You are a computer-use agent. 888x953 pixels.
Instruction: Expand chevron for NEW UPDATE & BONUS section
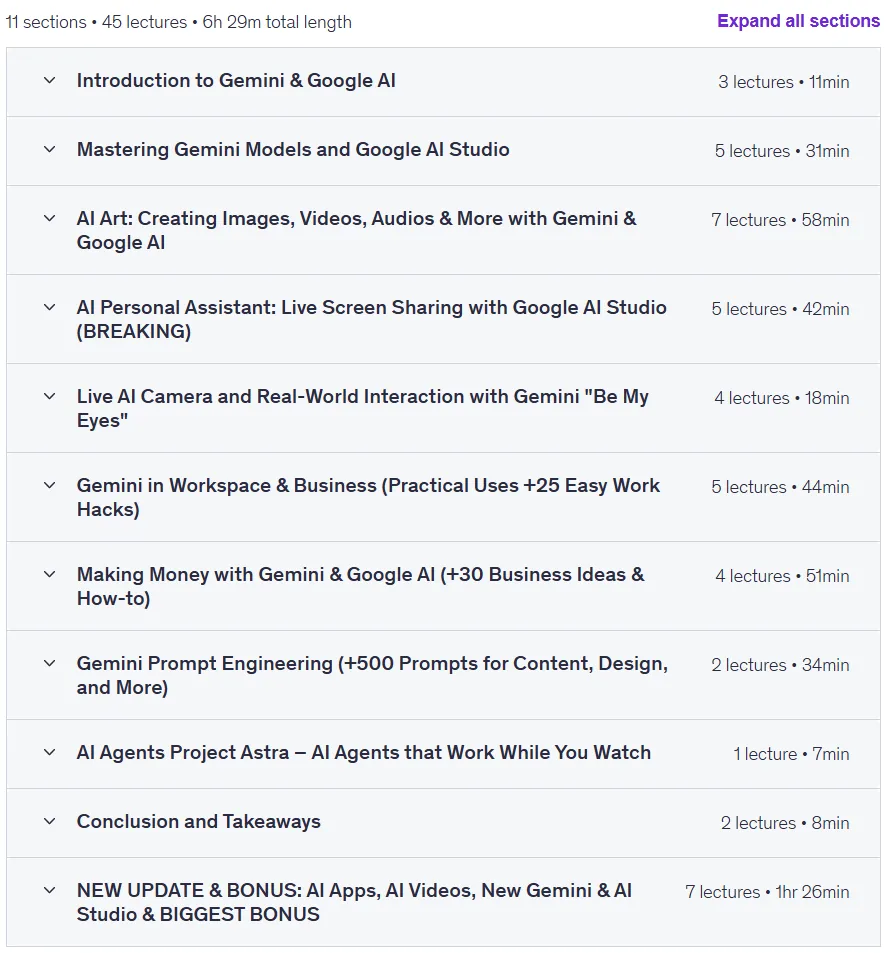pyautogui.click(x=50, y=890)
